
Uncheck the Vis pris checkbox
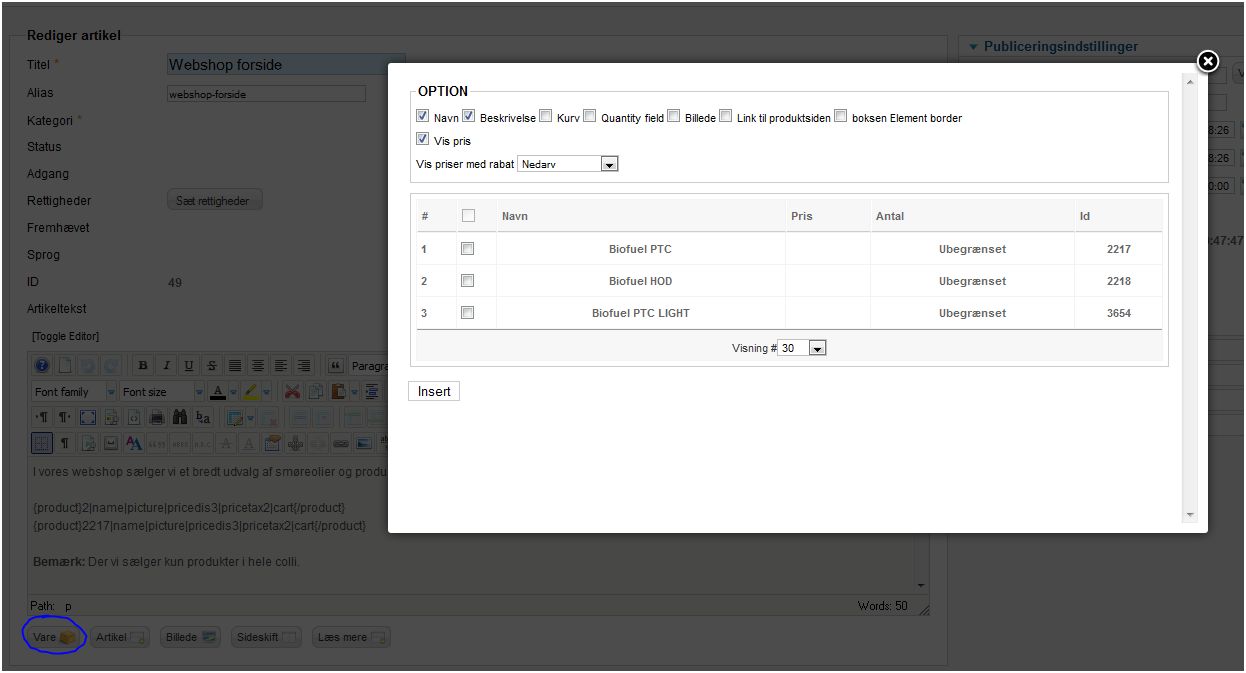tap(422, 139)
